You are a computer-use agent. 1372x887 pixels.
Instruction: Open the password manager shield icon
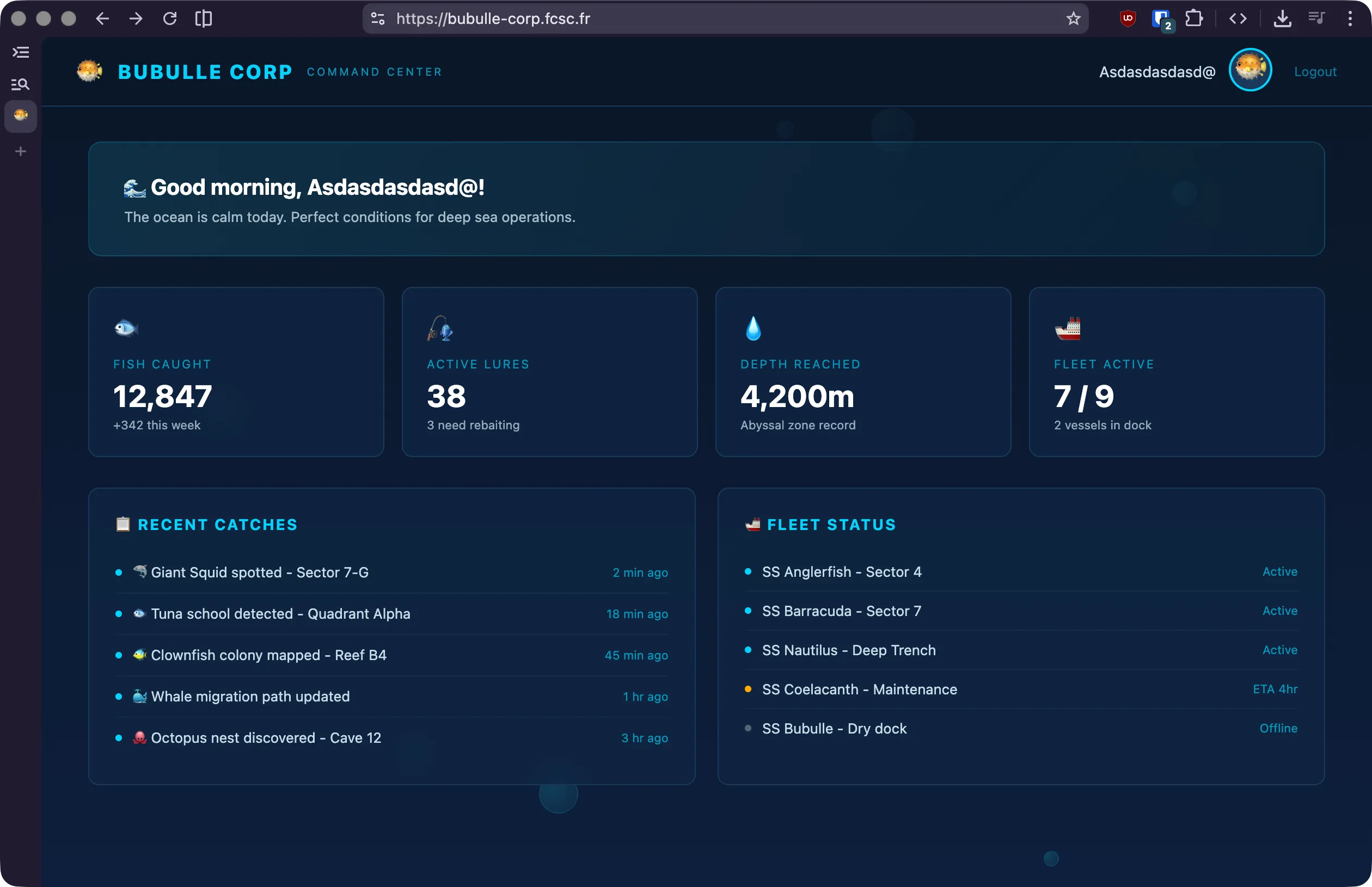click(x=1160, y=18)
